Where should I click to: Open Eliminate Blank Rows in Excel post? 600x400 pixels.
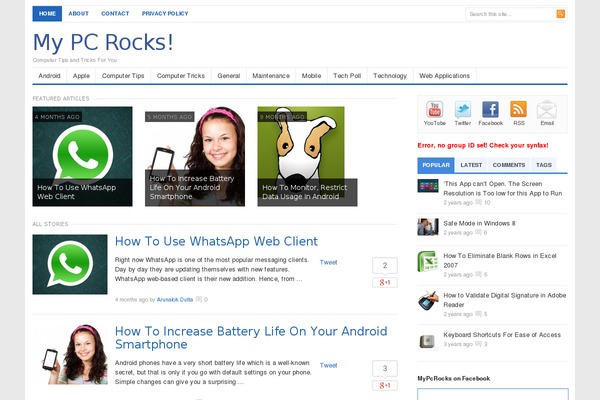click(x=500, y=260)
